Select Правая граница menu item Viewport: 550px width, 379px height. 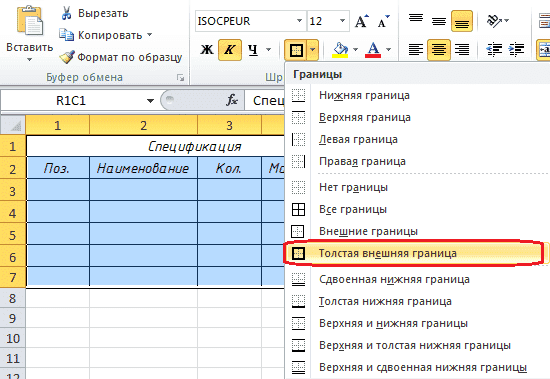[417, 161]
